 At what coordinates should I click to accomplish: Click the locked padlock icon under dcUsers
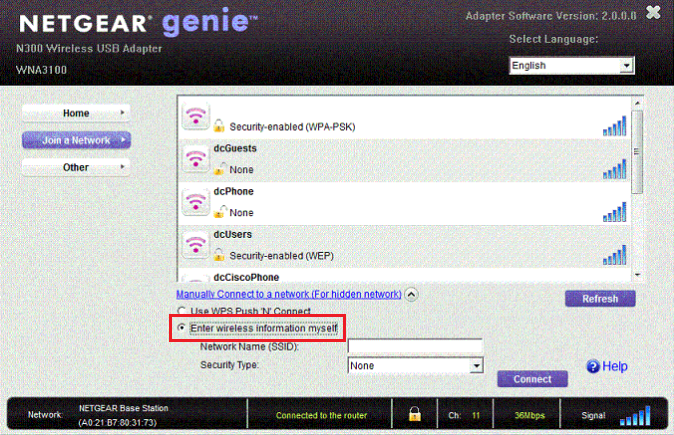(219, 256)
